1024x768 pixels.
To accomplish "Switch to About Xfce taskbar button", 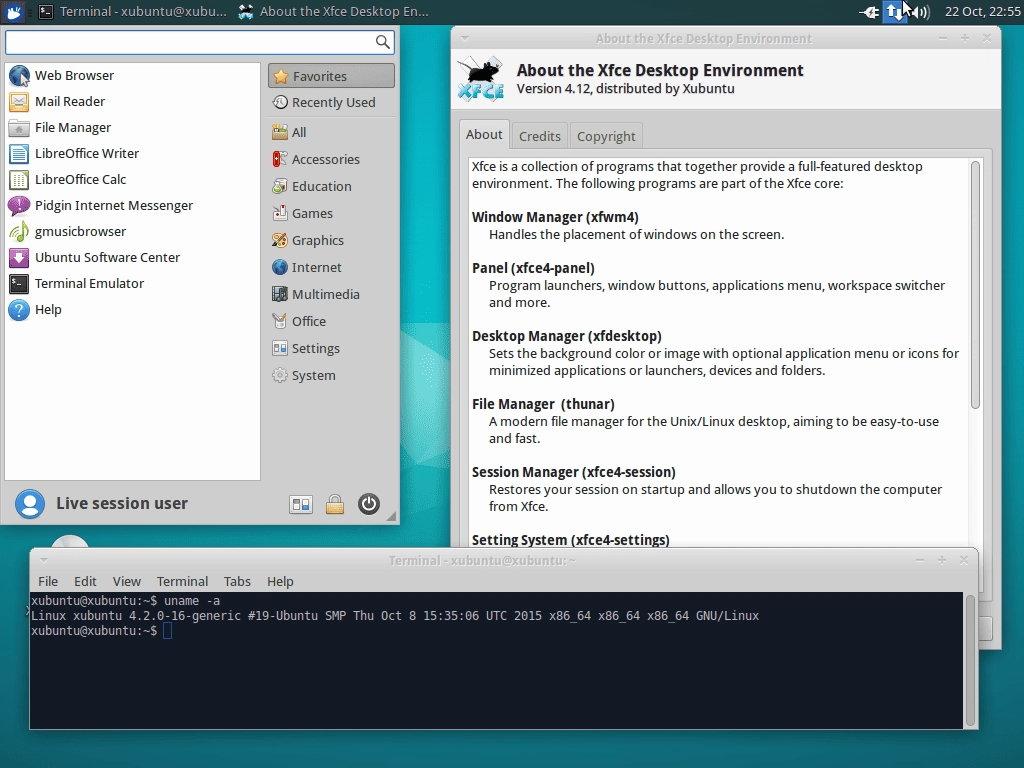I will 333,12.
